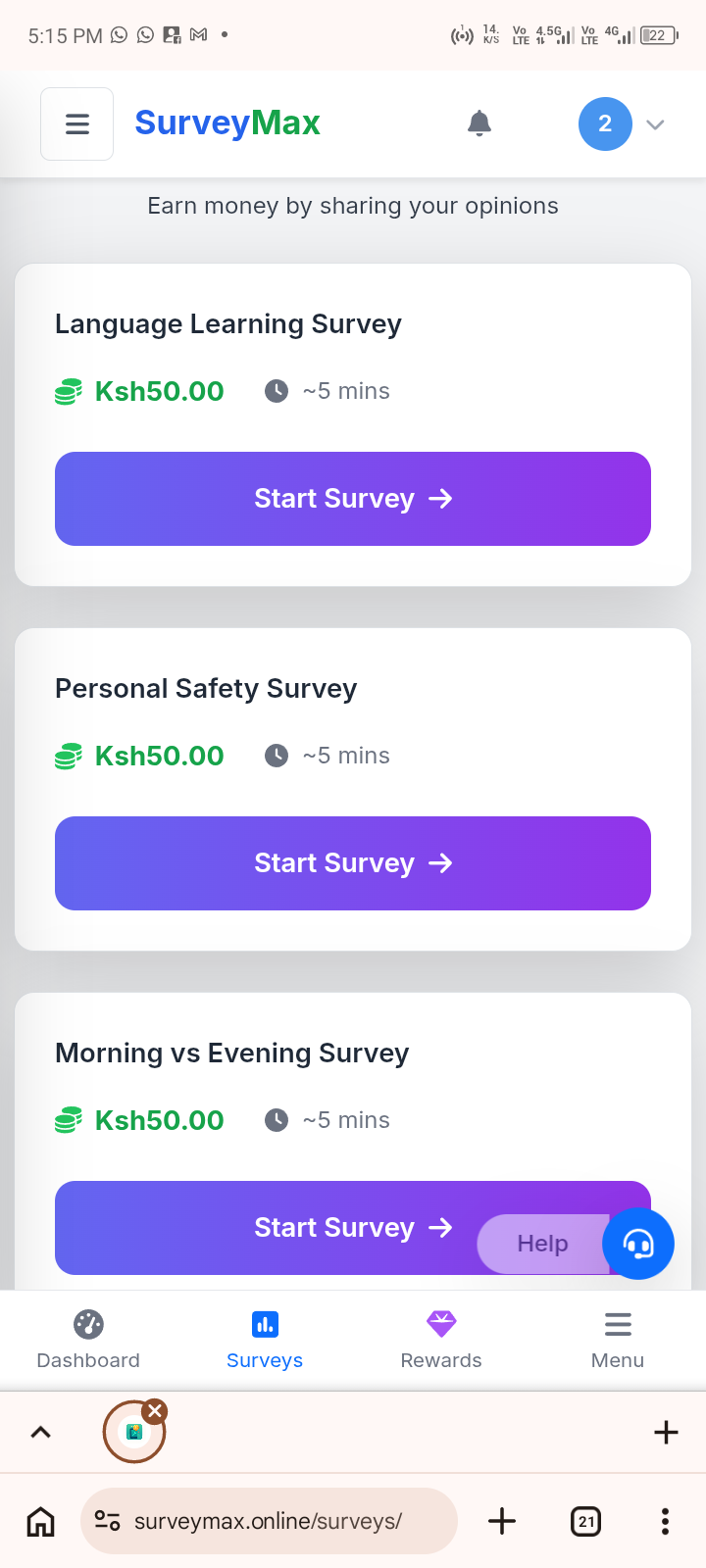Go to the Dashboard tab
Image resolution: width=706 pixels, height=1568 pixels.
coord(88,1339)
